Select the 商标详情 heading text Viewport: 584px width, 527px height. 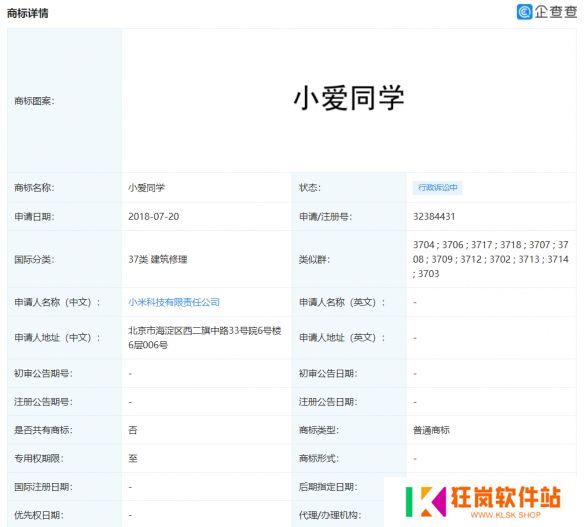28,13
